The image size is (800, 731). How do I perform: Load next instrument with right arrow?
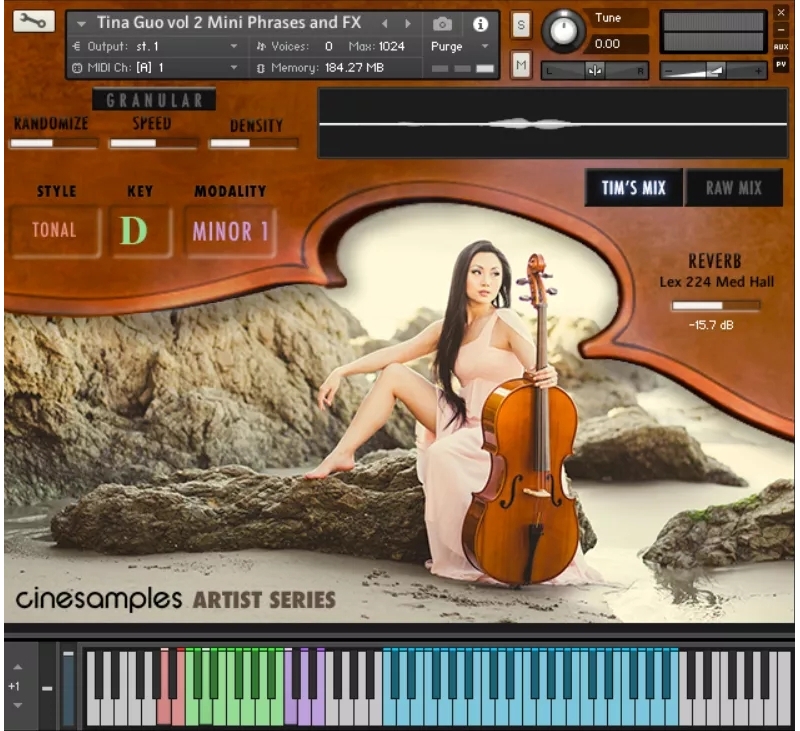(408, 23)
